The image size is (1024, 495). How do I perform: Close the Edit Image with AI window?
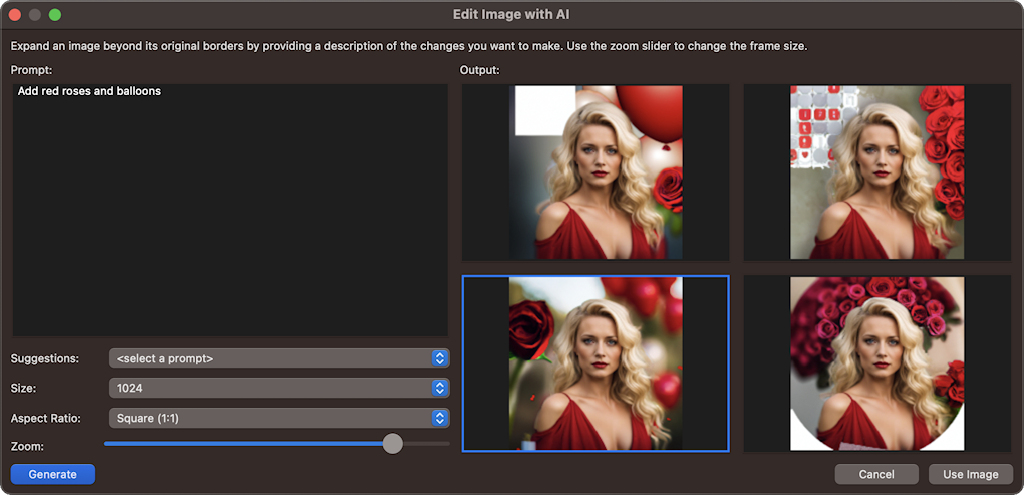[15, 15]
